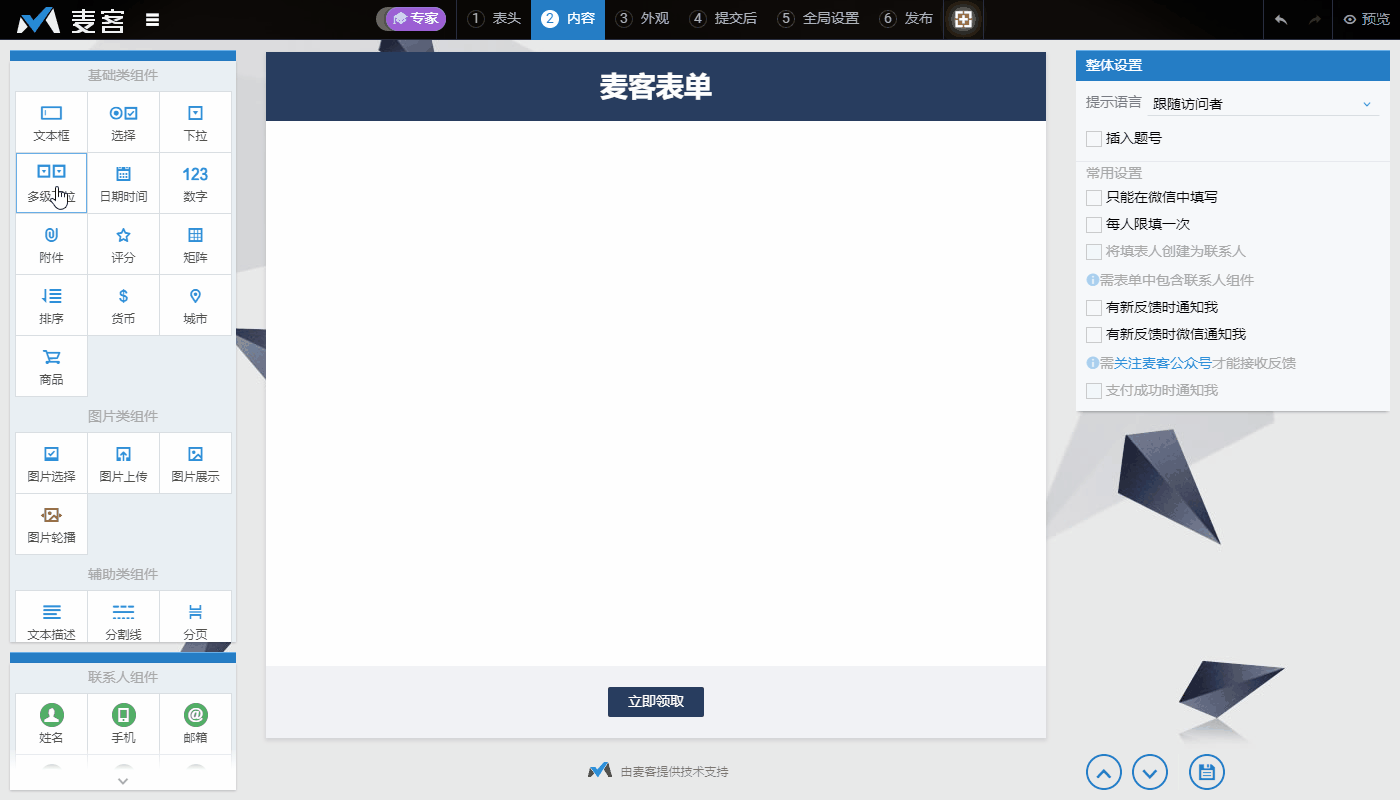Switch to step 3 外观
The height and width of the screenshot is (800, 1400).
tap(642, 19)
